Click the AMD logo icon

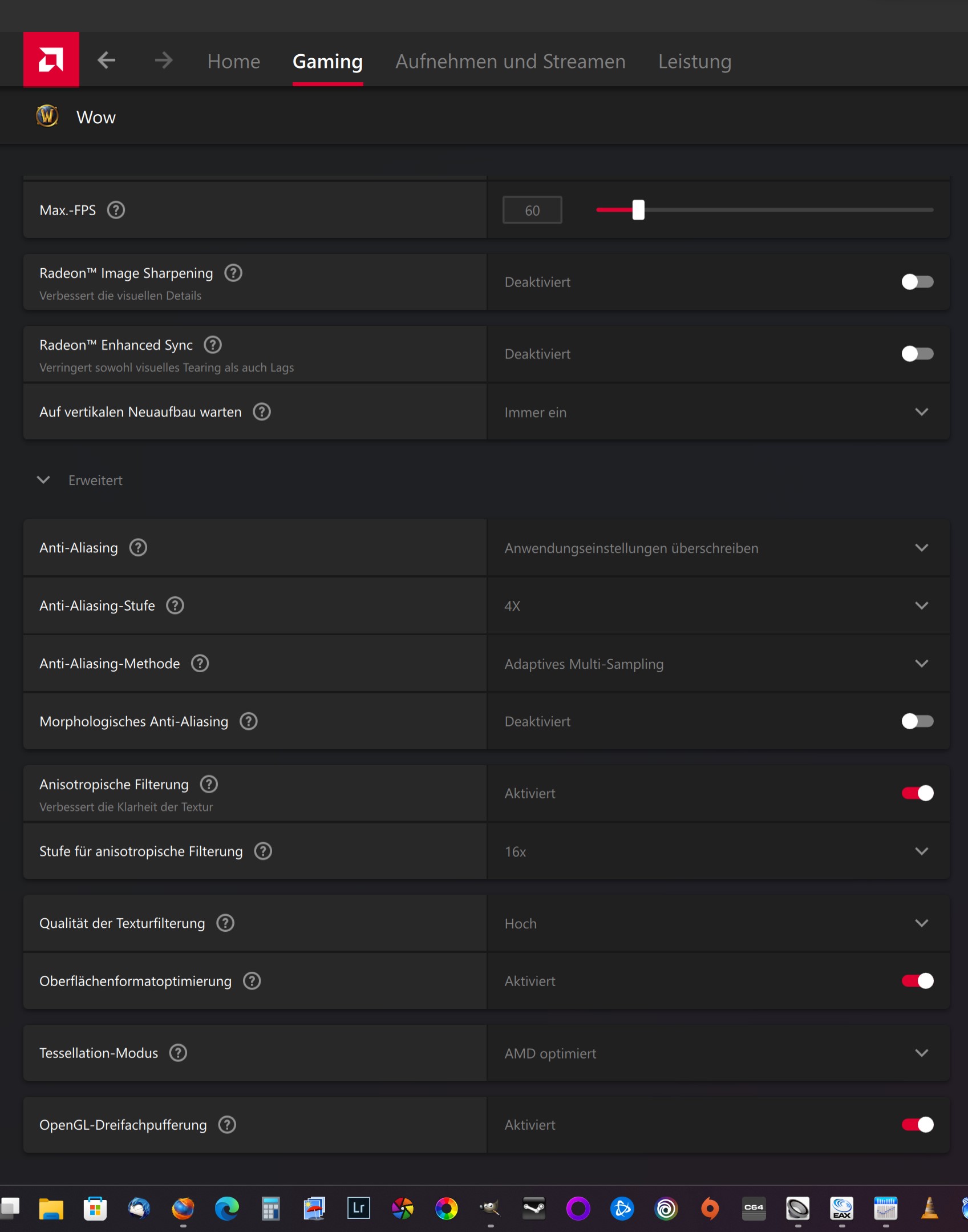51,59
